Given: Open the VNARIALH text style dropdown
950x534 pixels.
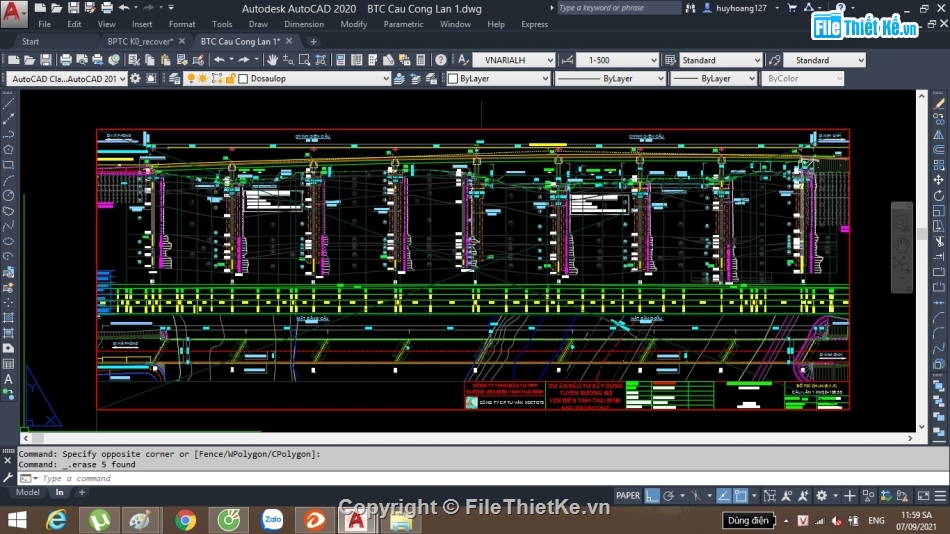Looking at the screenshot, I should coord(550,60).
